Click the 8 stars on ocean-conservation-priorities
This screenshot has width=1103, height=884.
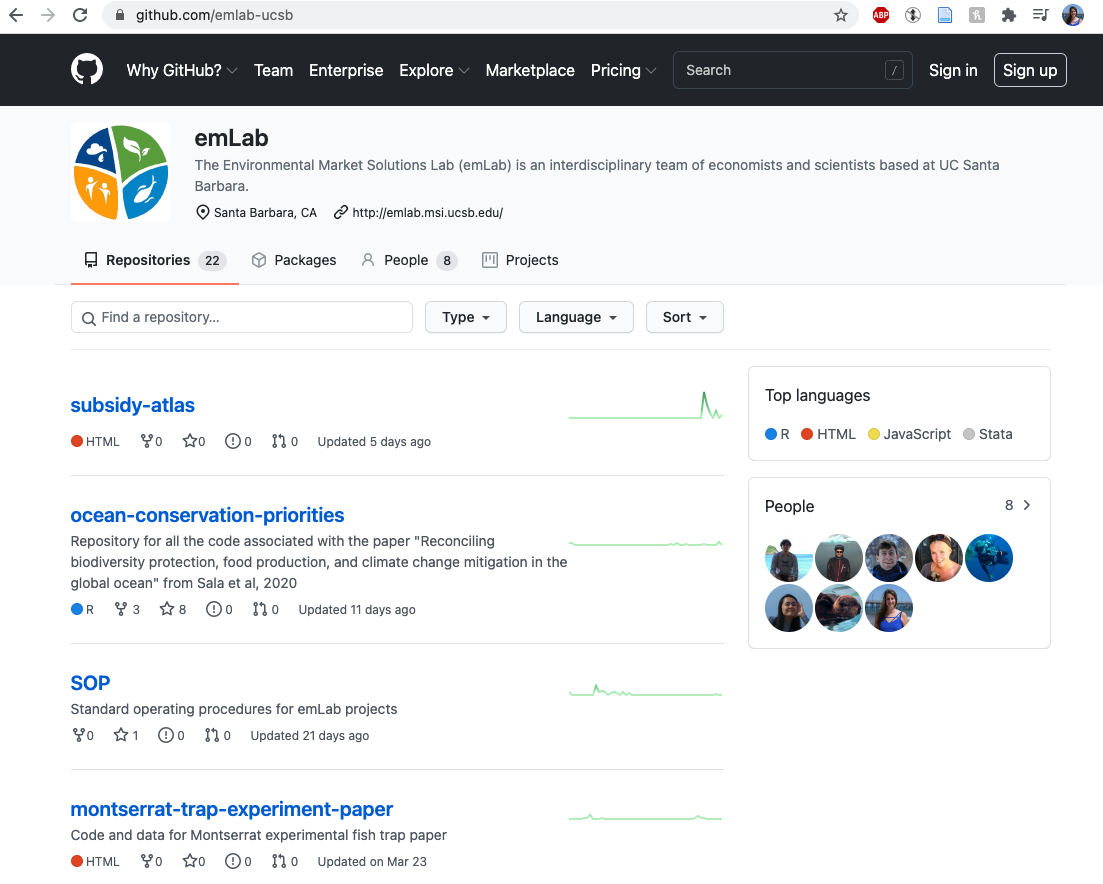pos(173,609)
